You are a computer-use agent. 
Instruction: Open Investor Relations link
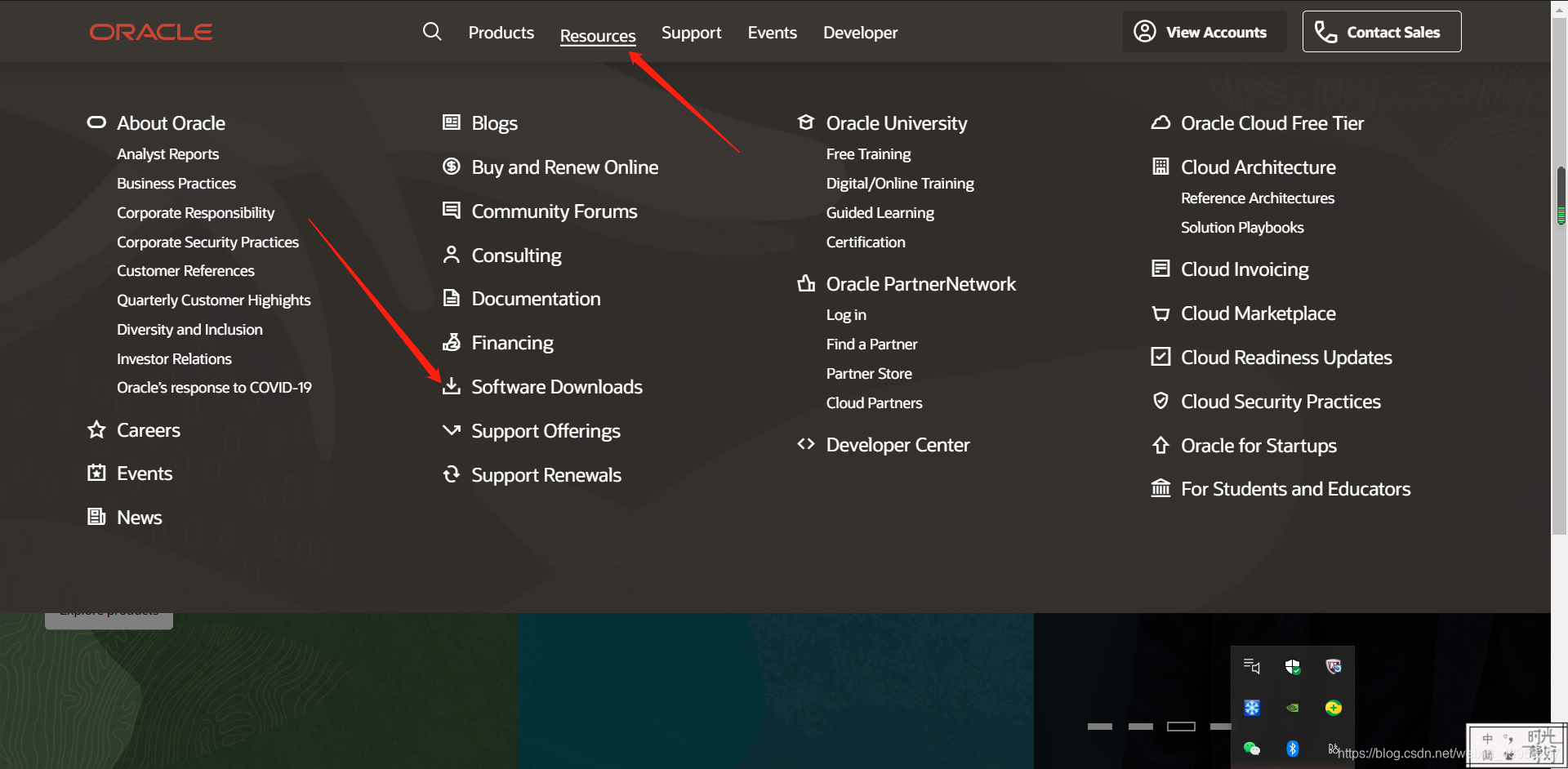175,359
